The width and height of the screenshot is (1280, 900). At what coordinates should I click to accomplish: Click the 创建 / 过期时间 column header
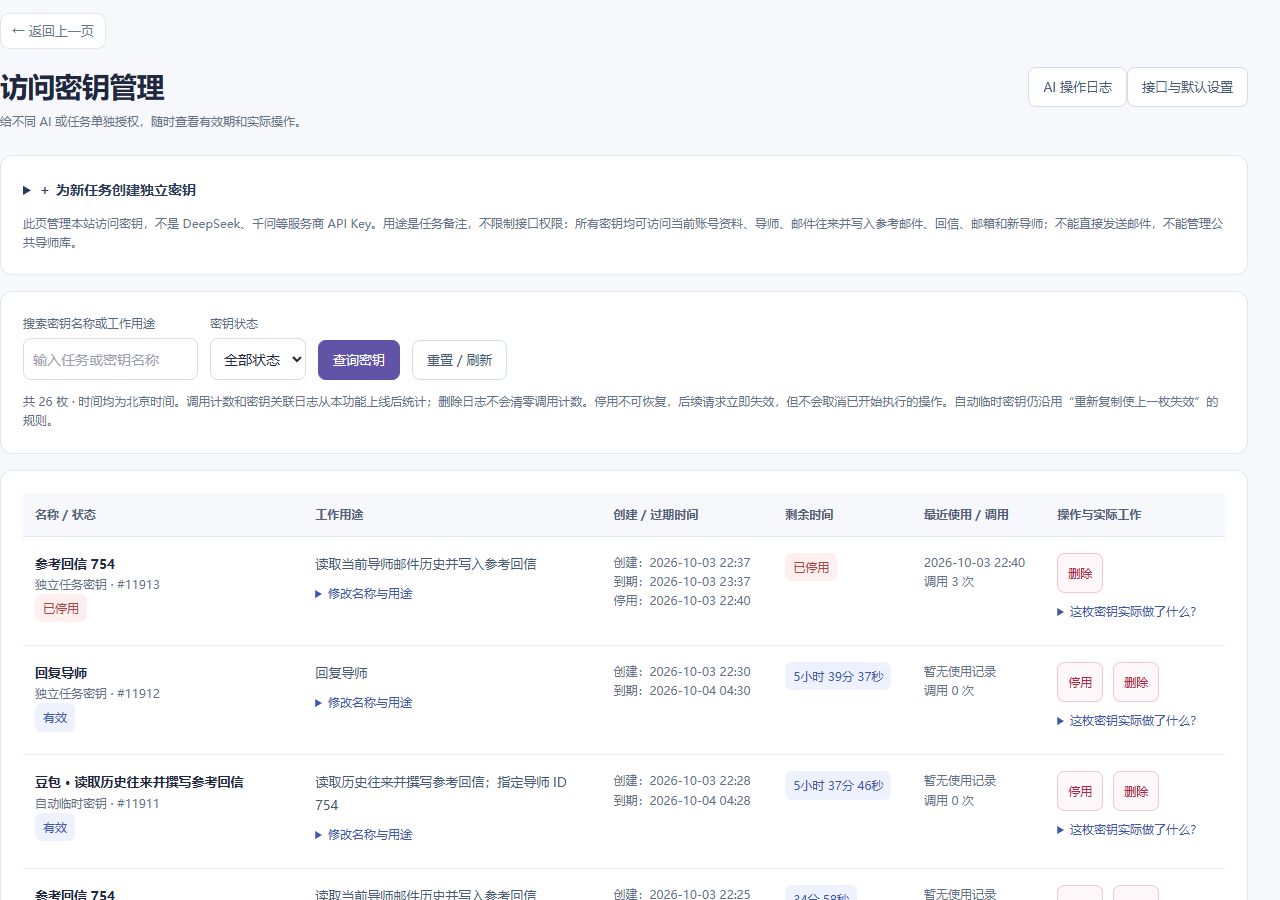pos(656,515)
